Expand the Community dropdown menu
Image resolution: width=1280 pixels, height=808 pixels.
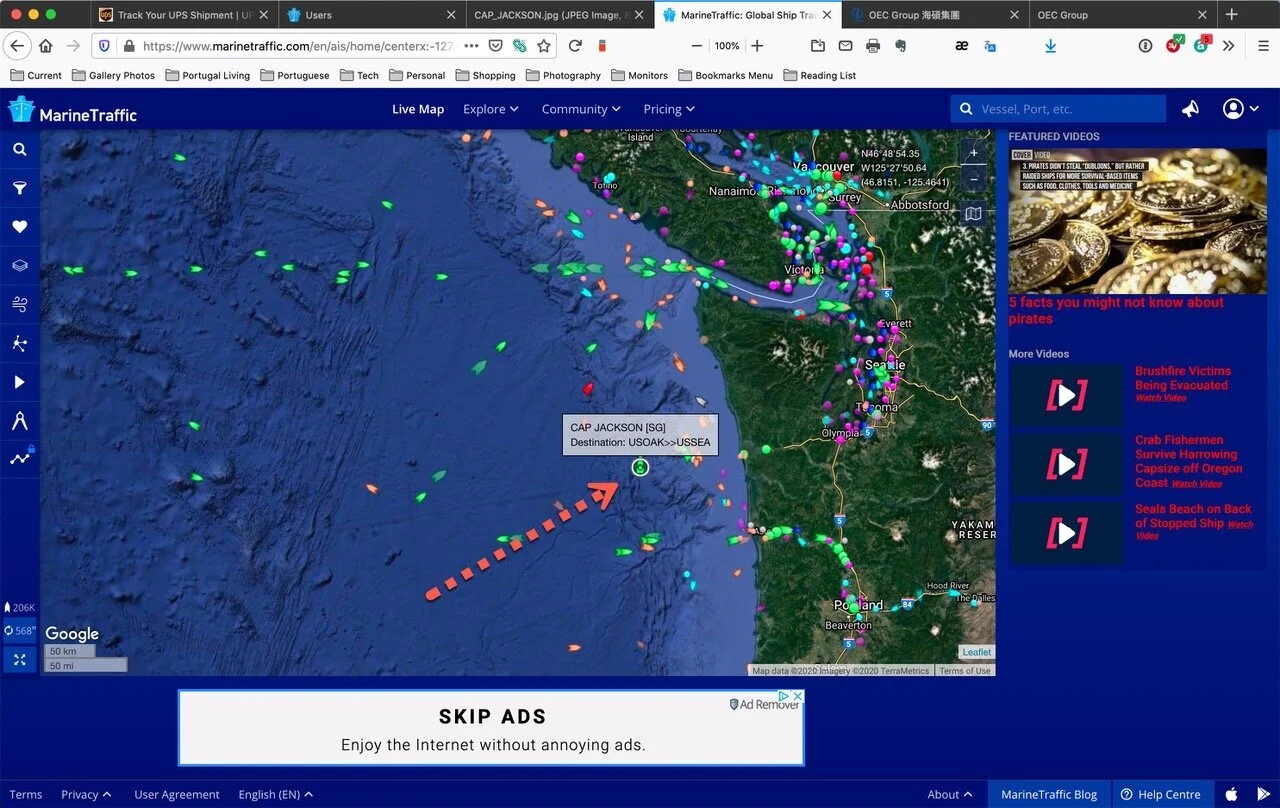click(x=581, y=109)
